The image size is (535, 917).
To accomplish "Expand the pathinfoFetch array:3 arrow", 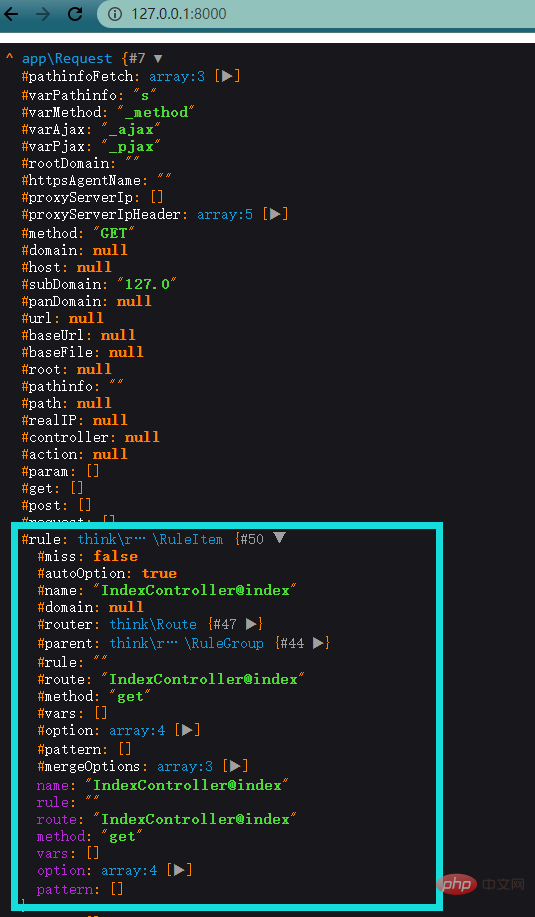I will pyautogui.click(x=227, y=76).
